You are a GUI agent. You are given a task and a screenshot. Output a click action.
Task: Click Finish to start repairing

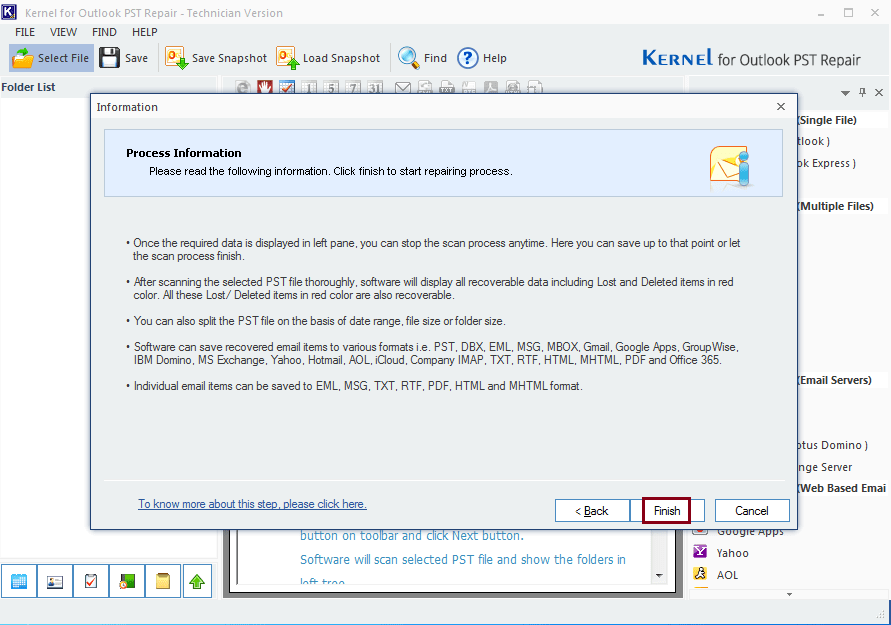pyautogui.click(x=667, y=511)
